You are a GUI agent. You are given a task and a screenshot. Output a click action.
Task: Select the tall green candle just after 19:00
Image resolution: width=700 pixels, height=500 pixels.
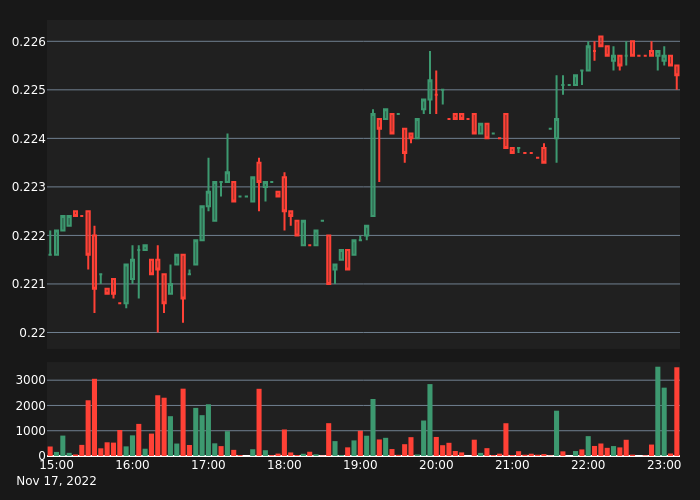[373, 164]
